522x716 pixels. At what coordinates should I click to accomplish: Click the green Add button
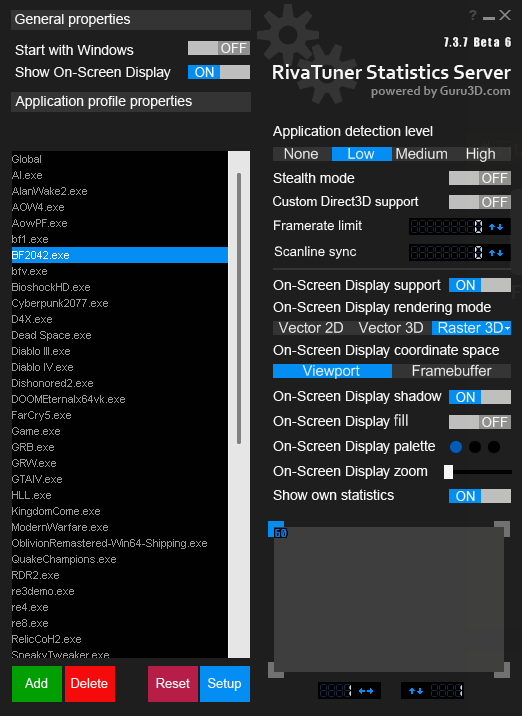[x=37, y=684]
